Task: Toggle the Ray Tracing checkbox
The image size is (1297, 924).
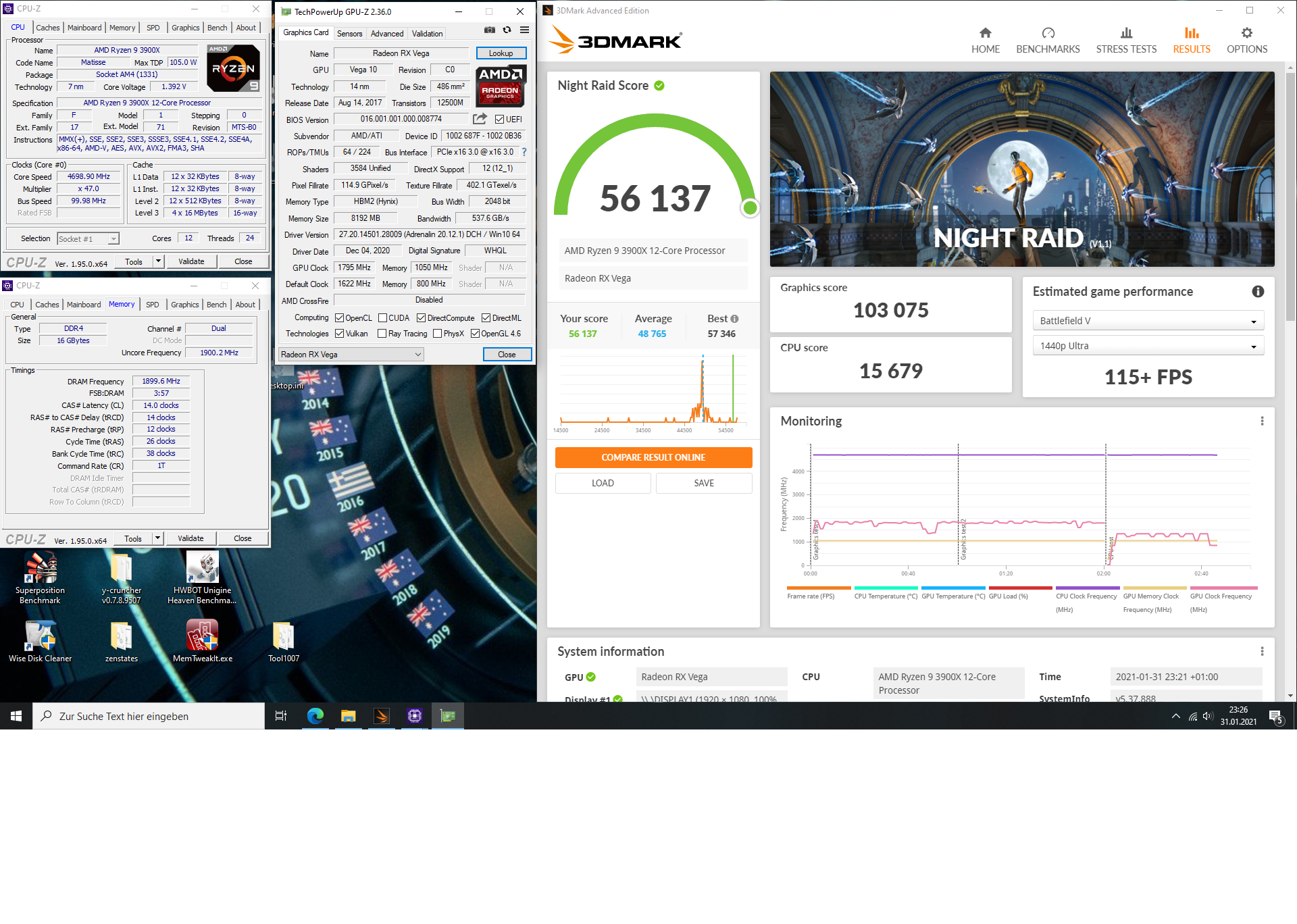Action: point(382,334)
